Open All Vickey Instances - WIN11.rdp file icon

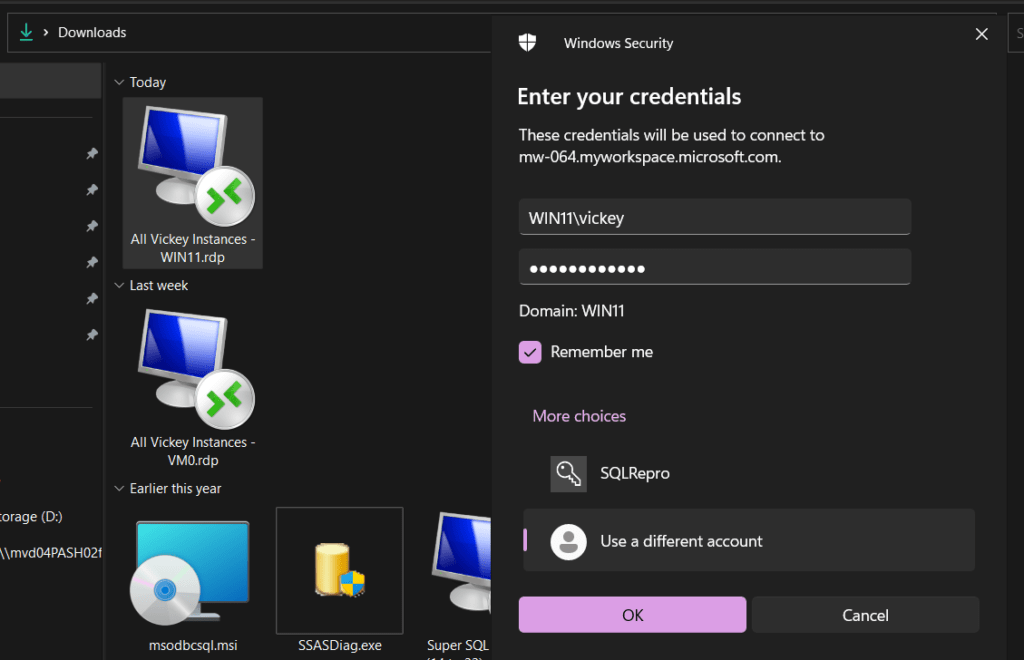click(x=195, y=166)
